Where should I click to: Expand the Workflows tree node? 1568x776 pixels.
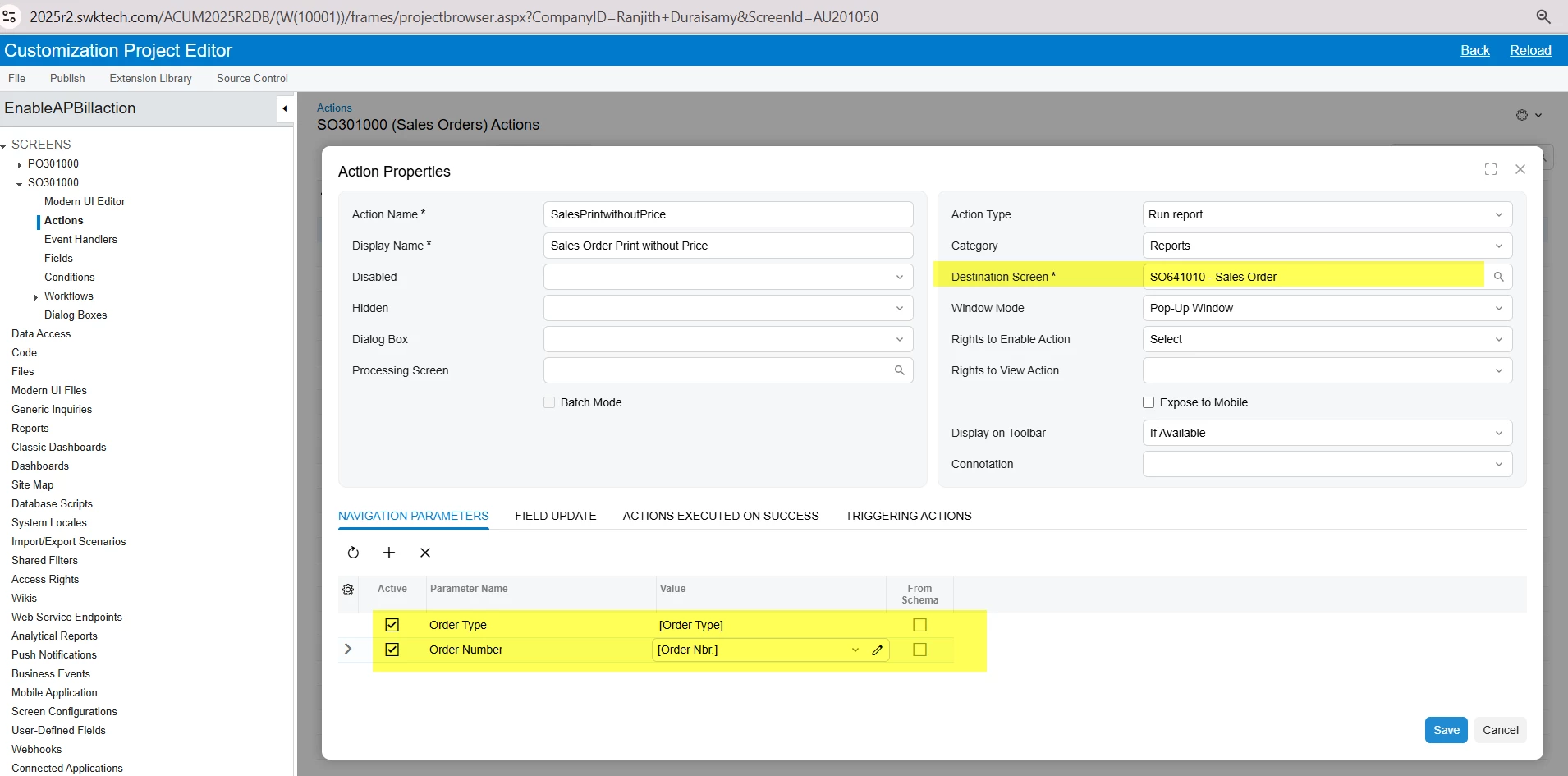36,296
